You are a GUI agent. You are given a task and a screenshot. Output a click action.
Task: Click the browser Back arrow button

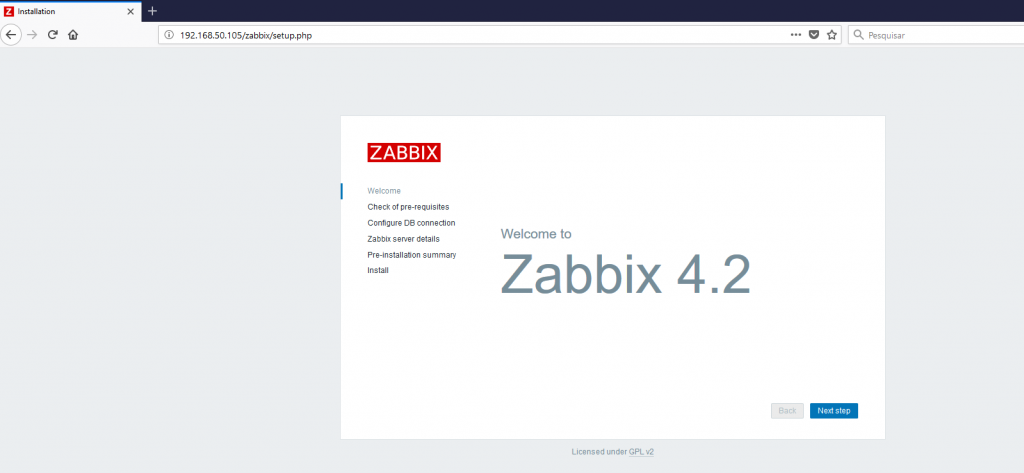11,35
